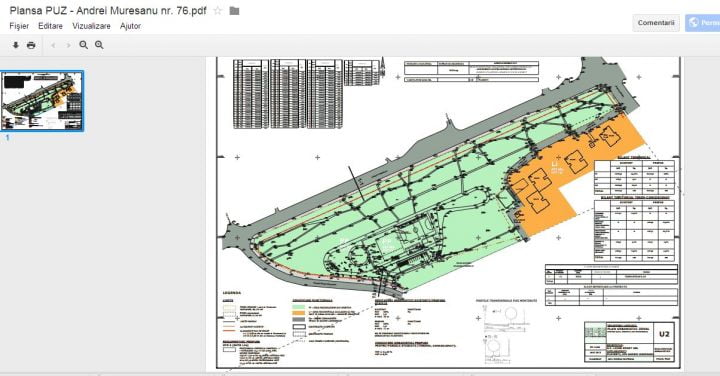Open the Editare menu
The image size is (720, 376).
click(x=51, y=26)
